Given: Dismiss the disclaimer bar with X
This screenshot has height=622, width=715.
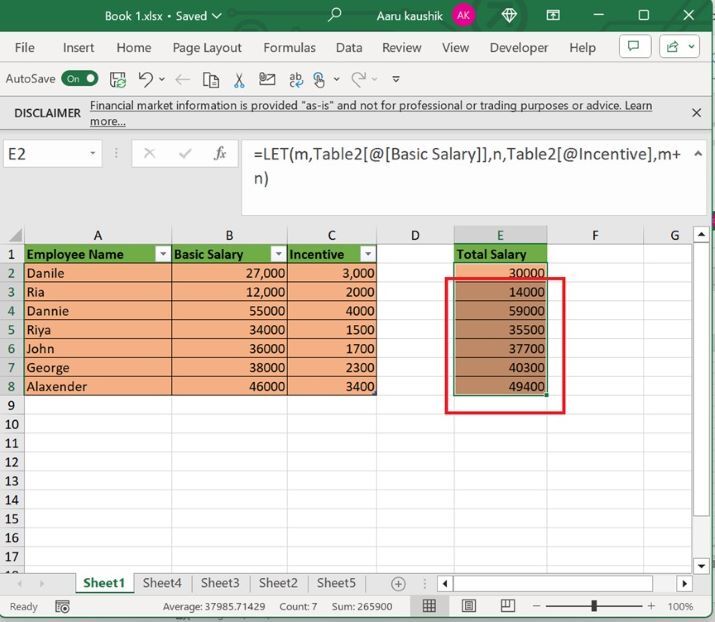Looking at the screenshot, I should (697, 112).
